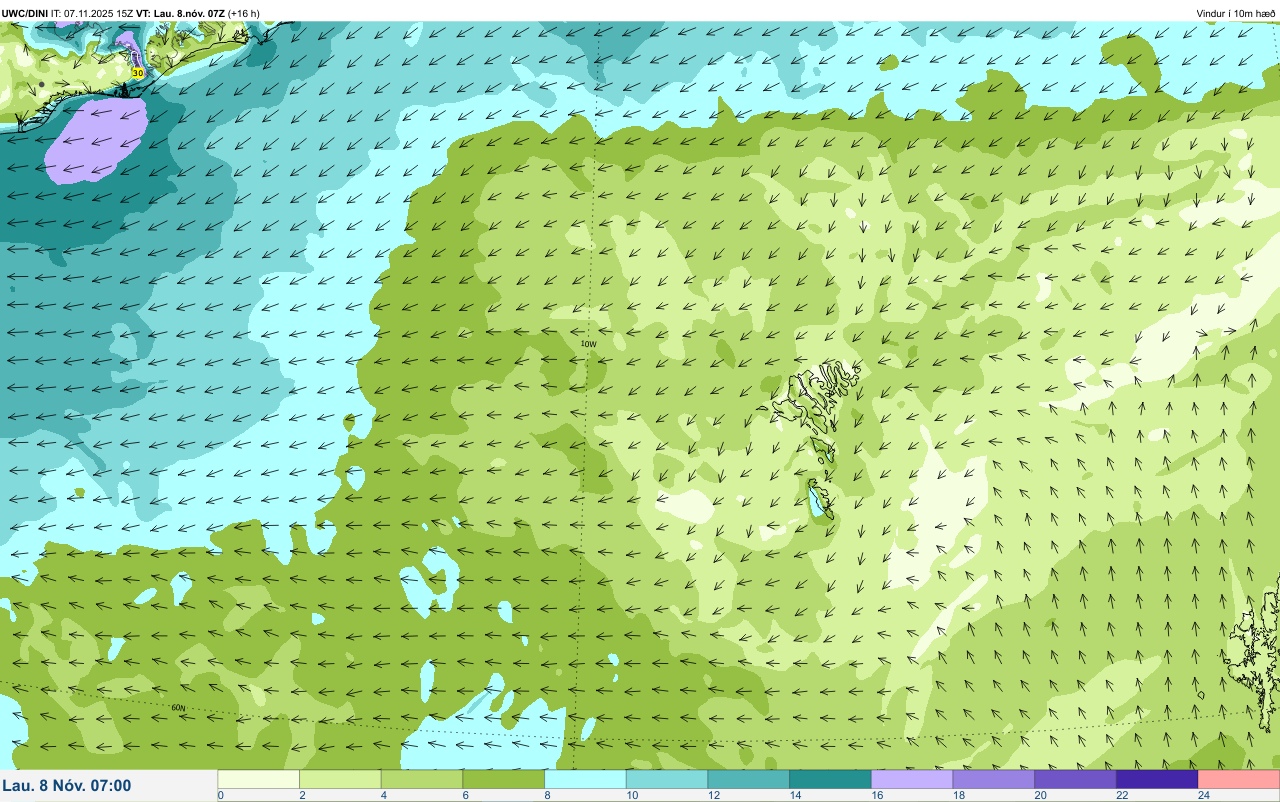The image size is (1280, 802).
Task: Click the '60N' latitude label
Action: pos(179,708)
